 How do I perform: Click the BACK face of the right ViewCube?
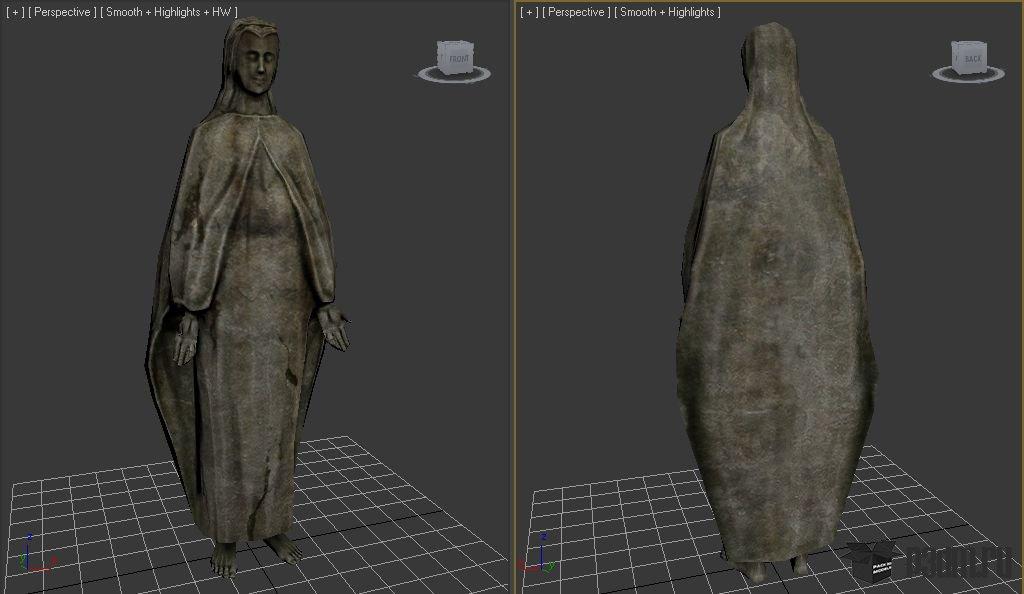tap(971, 58)
